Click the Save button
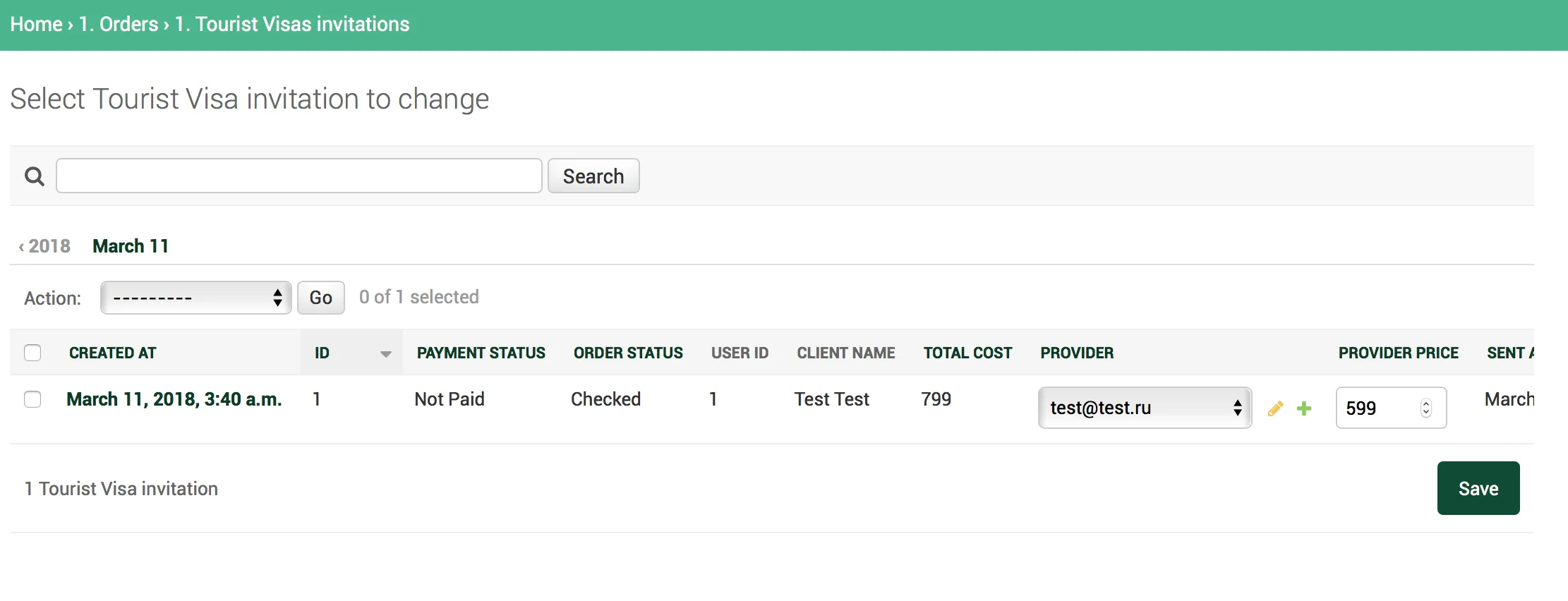 coord(1478,488)
